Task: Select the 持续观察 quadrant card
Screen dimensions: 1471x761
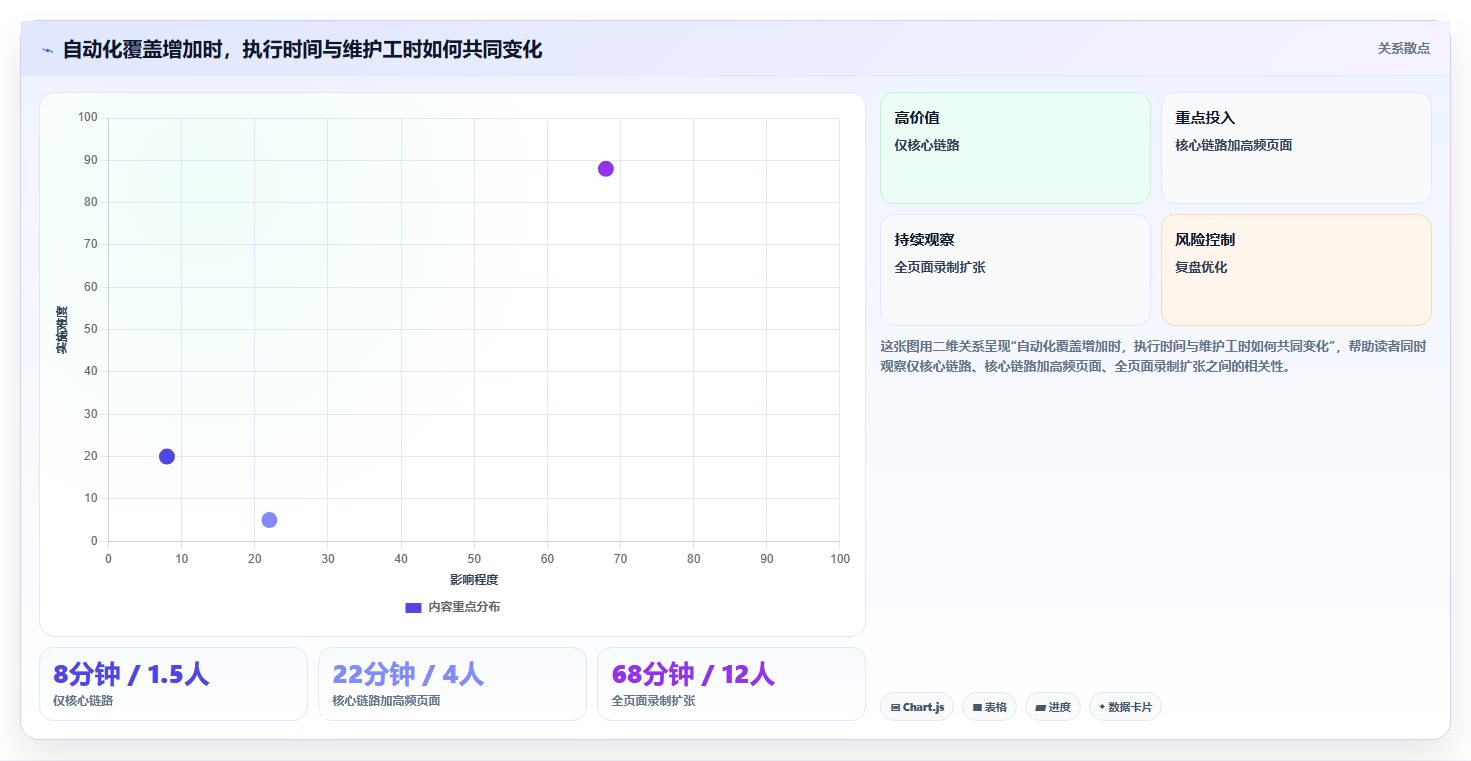Action: [x=1015, y=270]
